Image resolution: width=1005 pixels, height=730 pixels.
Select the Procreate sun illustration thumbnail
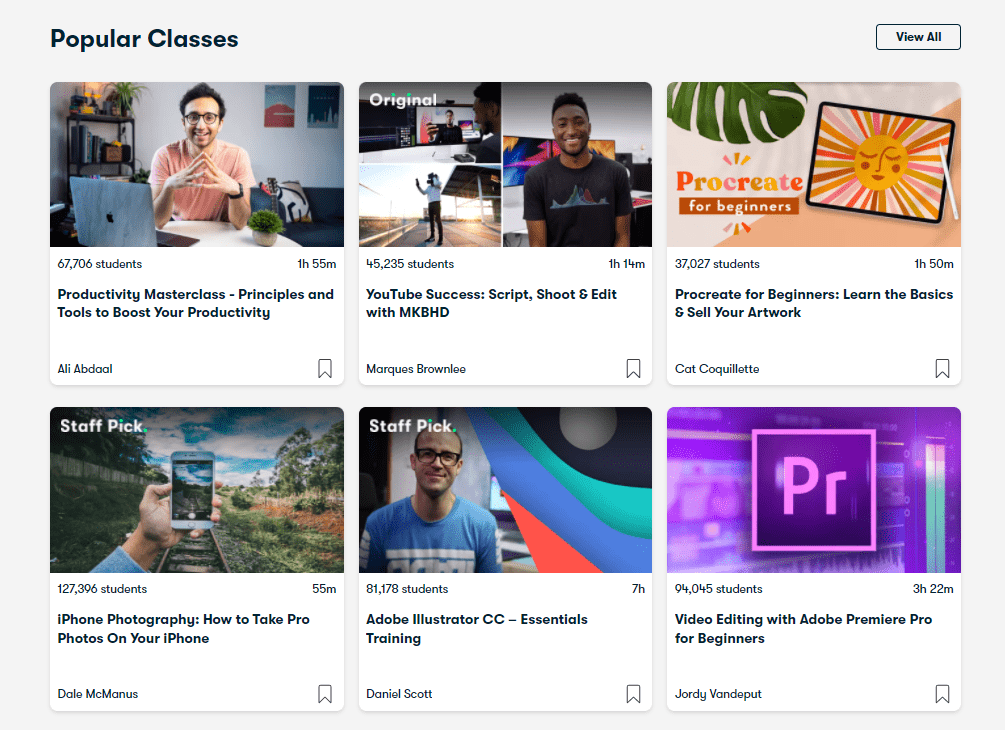pyautogui.click(x=813, y=165)
